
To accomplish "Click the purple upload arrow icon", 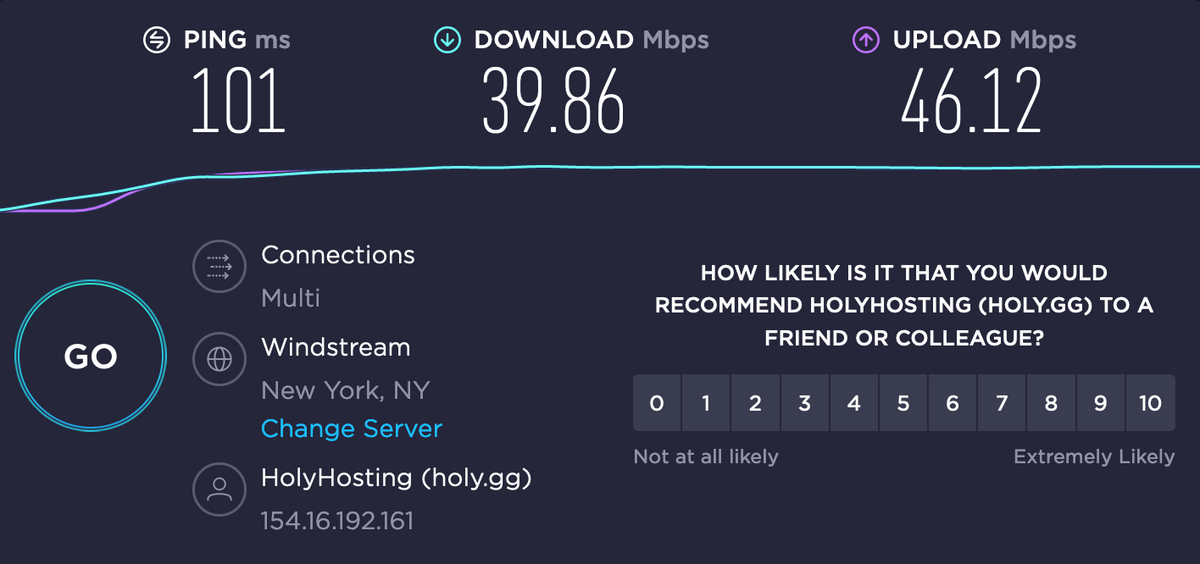I will coord(865,40).
